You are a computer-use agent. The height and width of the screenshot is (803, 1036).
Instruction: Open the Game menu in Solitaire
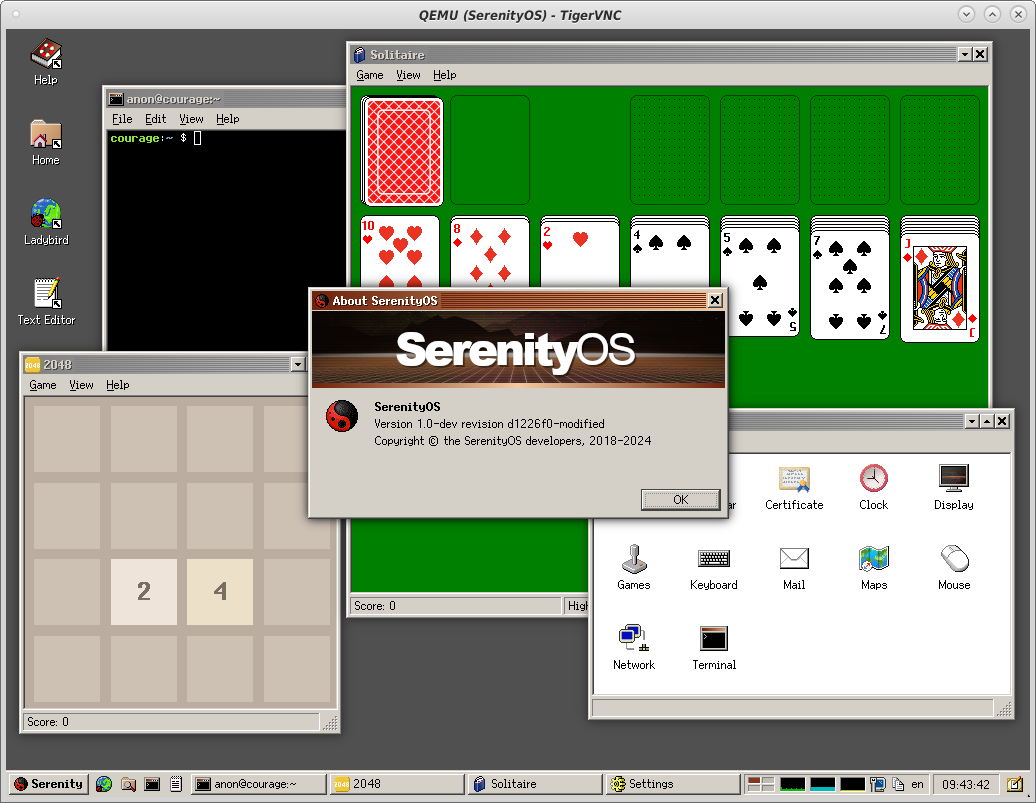369,75
